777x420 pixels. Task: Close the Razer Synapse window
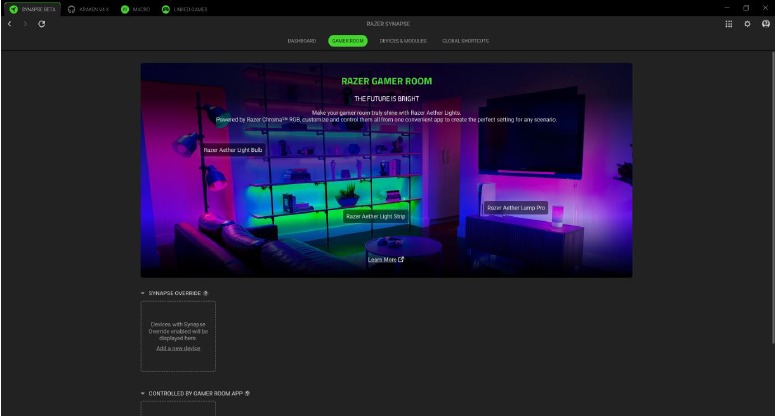pos(765,8)
